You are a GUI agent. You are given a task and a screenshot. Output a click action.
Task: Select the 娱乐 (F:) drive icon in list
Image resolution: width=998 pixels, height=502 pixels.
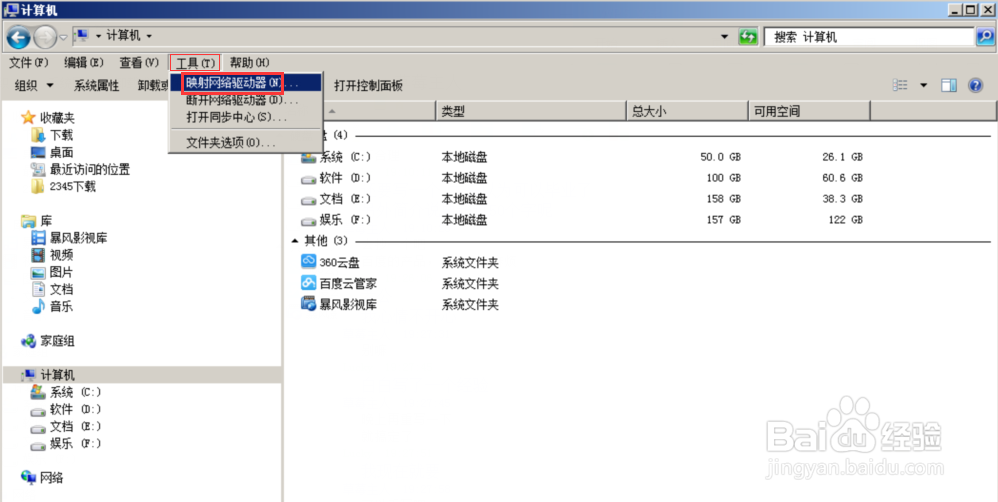click(x=309, y=221)
